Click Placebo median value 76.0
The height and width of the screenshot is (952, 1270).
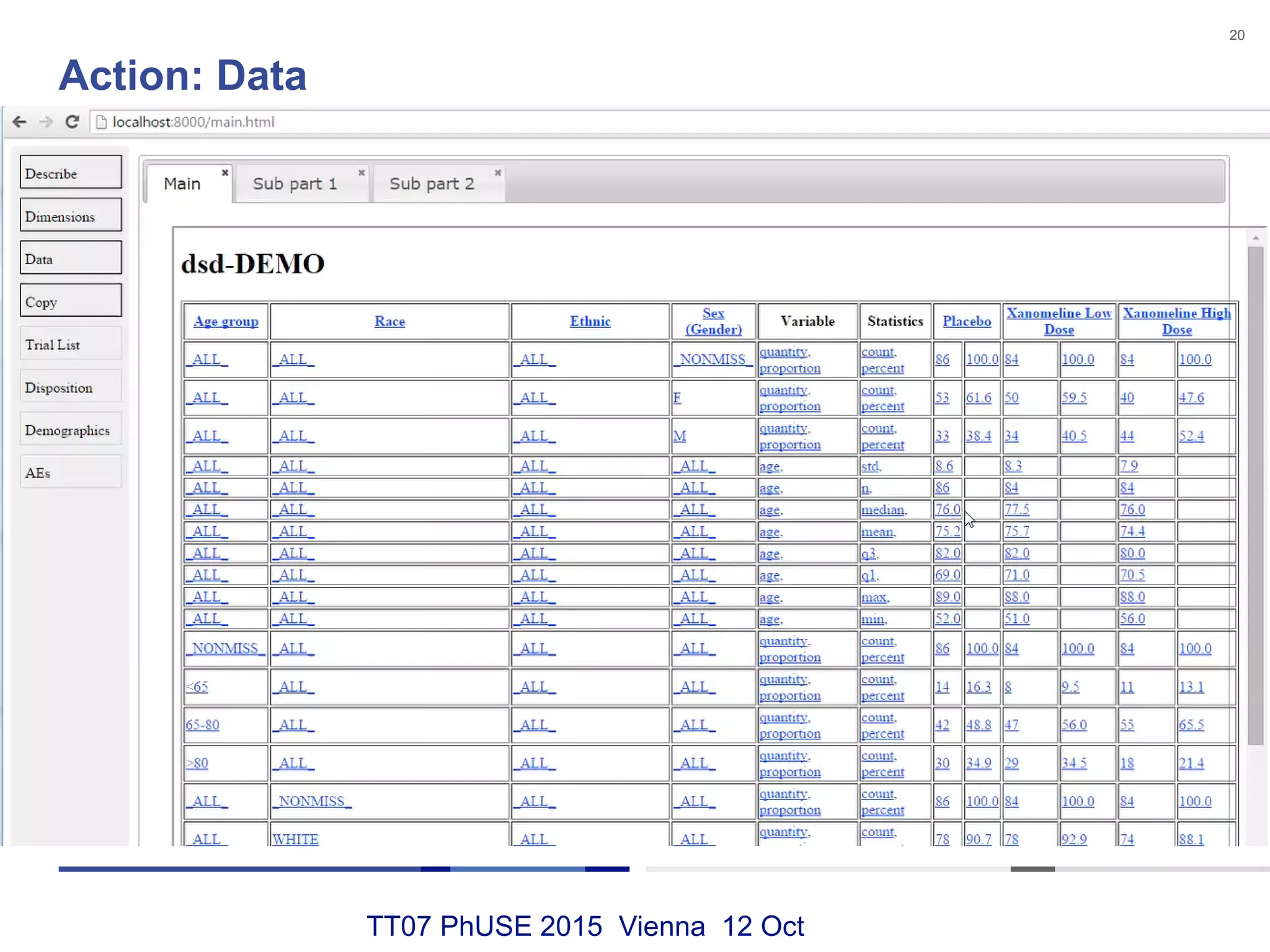tap(948, 510)
